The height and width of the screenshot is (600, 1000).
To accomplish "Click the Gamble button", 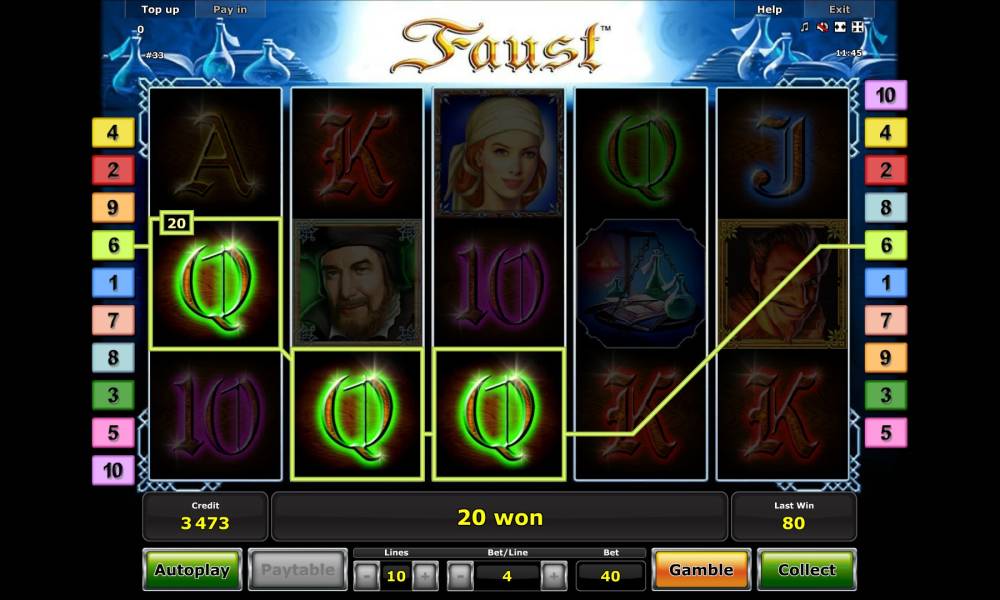I will [701, 569].
